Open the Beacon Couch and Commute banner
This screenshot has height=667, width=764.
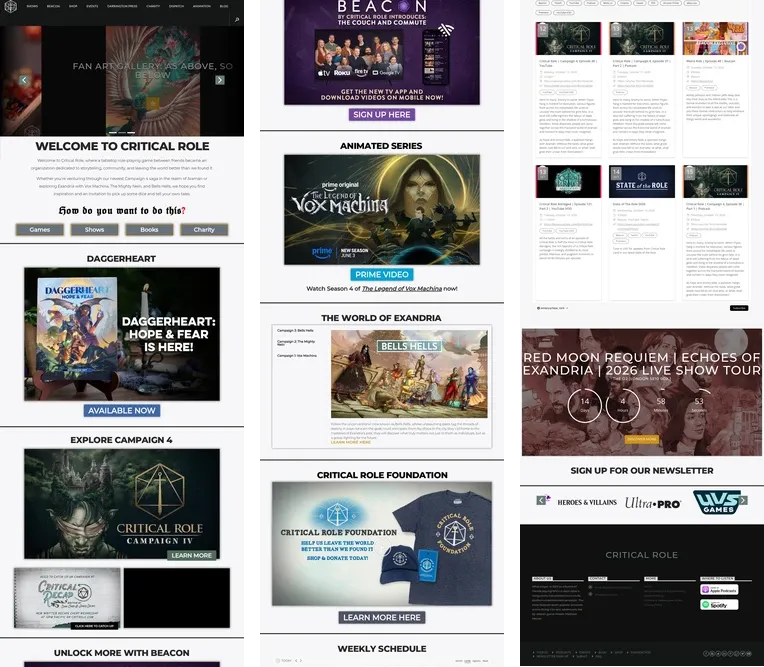pyautogui.click(x=382, y=52)
